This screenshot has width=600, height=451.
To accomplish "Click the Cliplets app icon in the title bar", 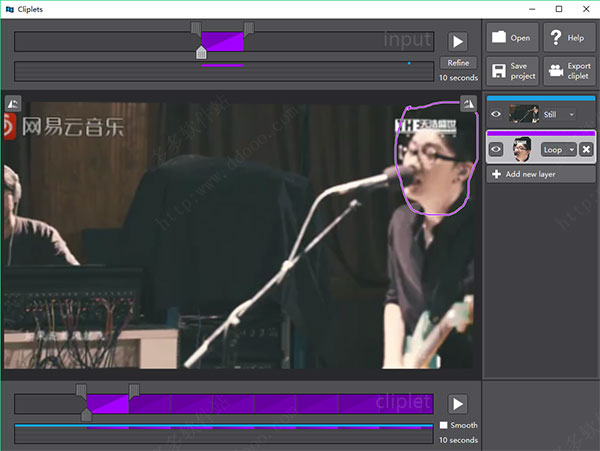I will 10,9.
